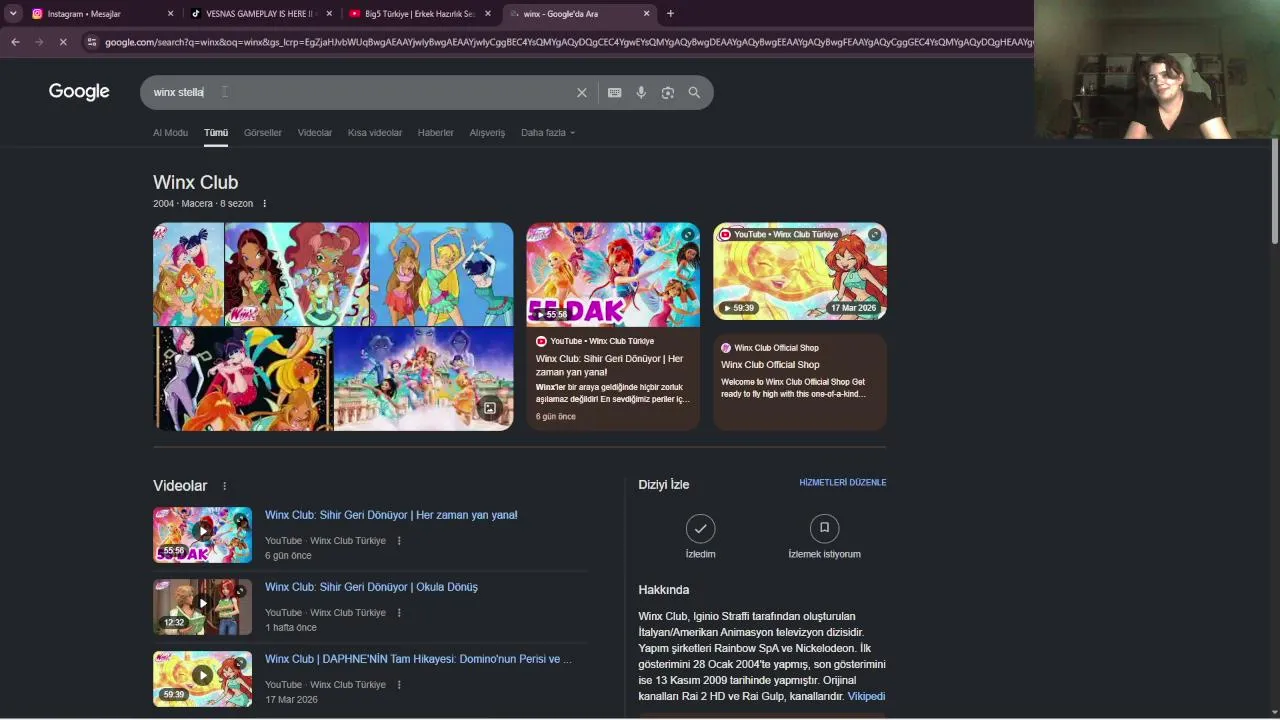The image size is (1280, 720).
Task: Start voice search with microphone
Action: (x=641, y=93)
